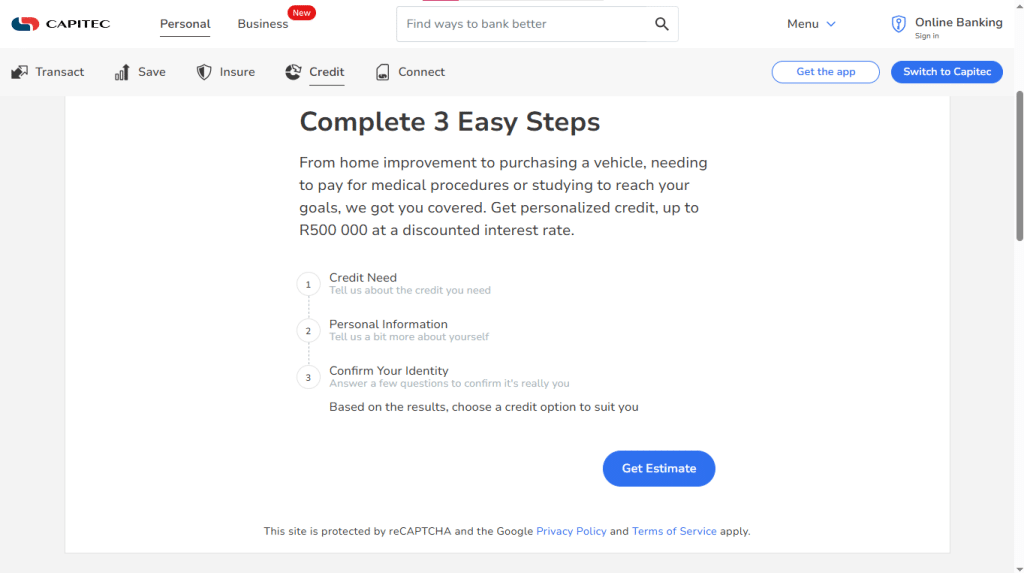
Task: Click step 1 Credit Need circle
Action: click(308, 284)
